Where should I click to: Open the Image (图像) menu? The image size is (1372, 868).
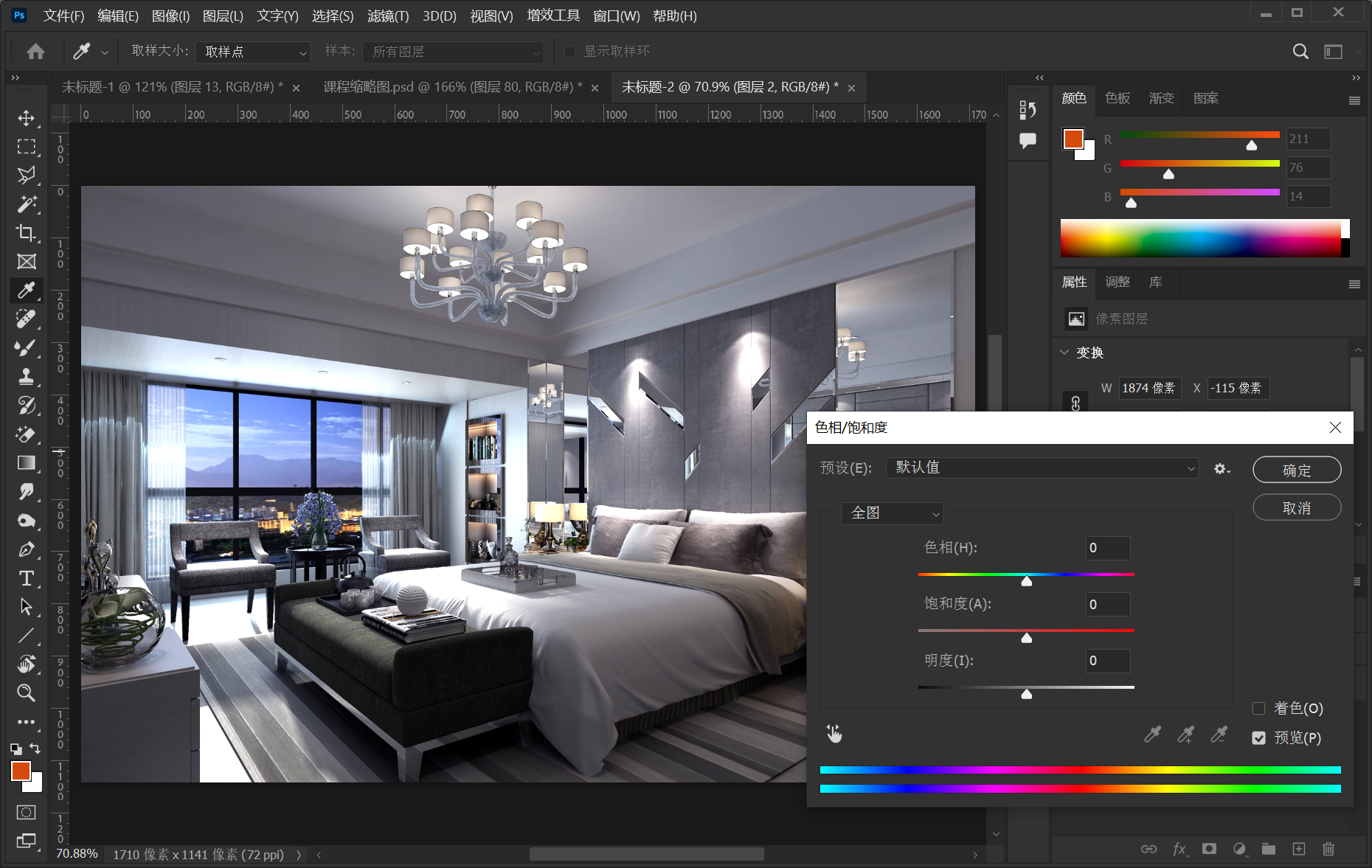point(170,16)
